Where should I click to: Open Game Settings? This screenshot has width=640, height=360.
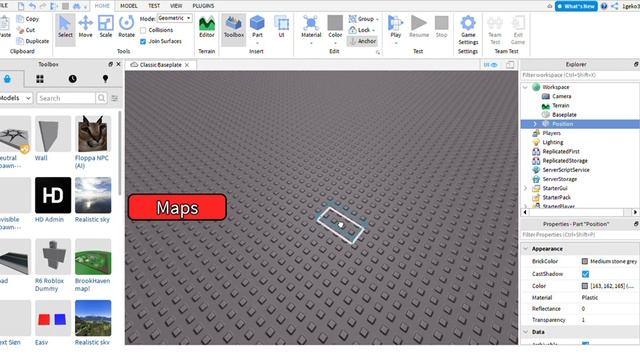468,30
